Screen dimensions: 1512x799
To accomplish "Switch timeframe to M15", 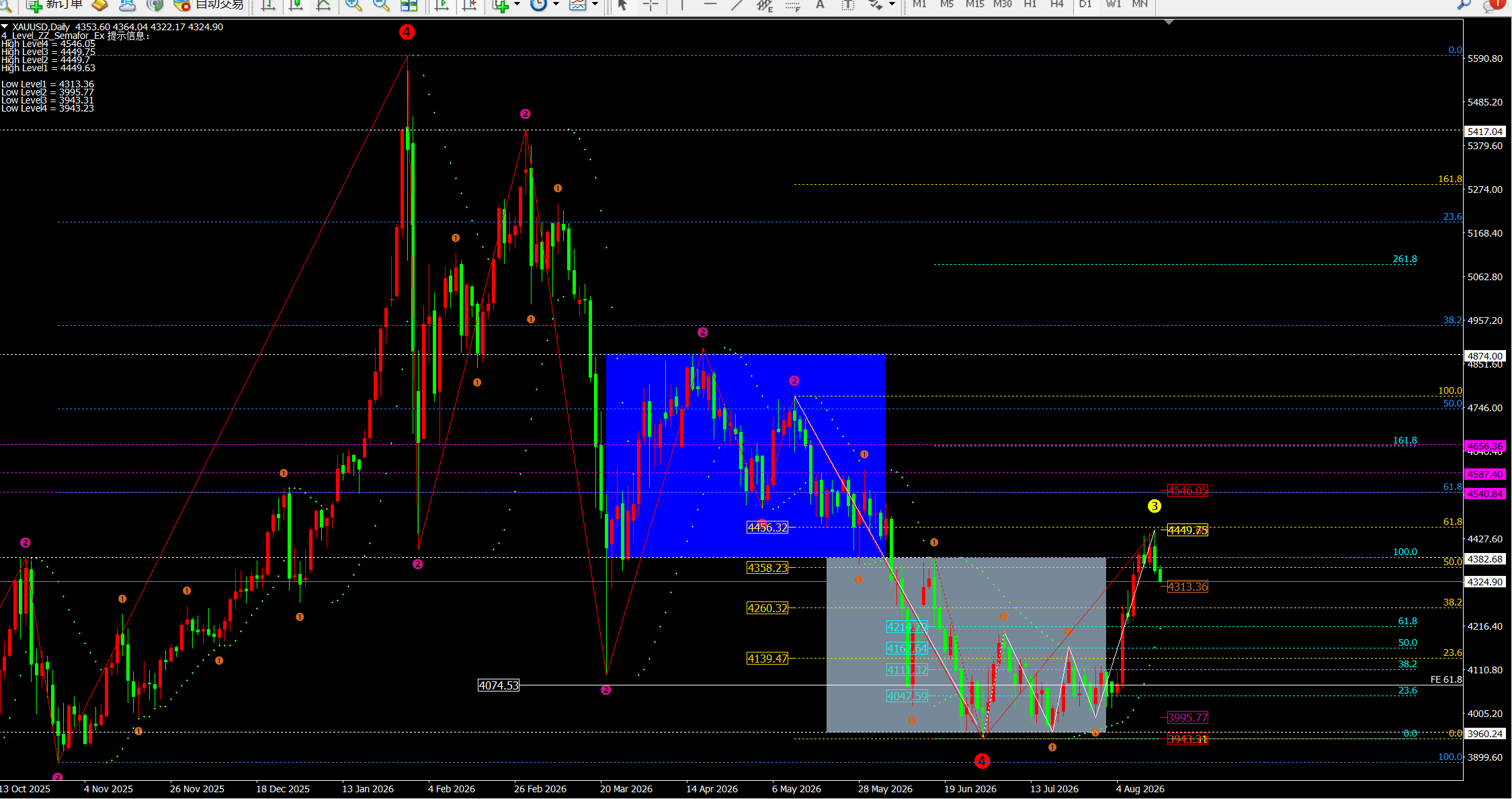I will point(974,4).
